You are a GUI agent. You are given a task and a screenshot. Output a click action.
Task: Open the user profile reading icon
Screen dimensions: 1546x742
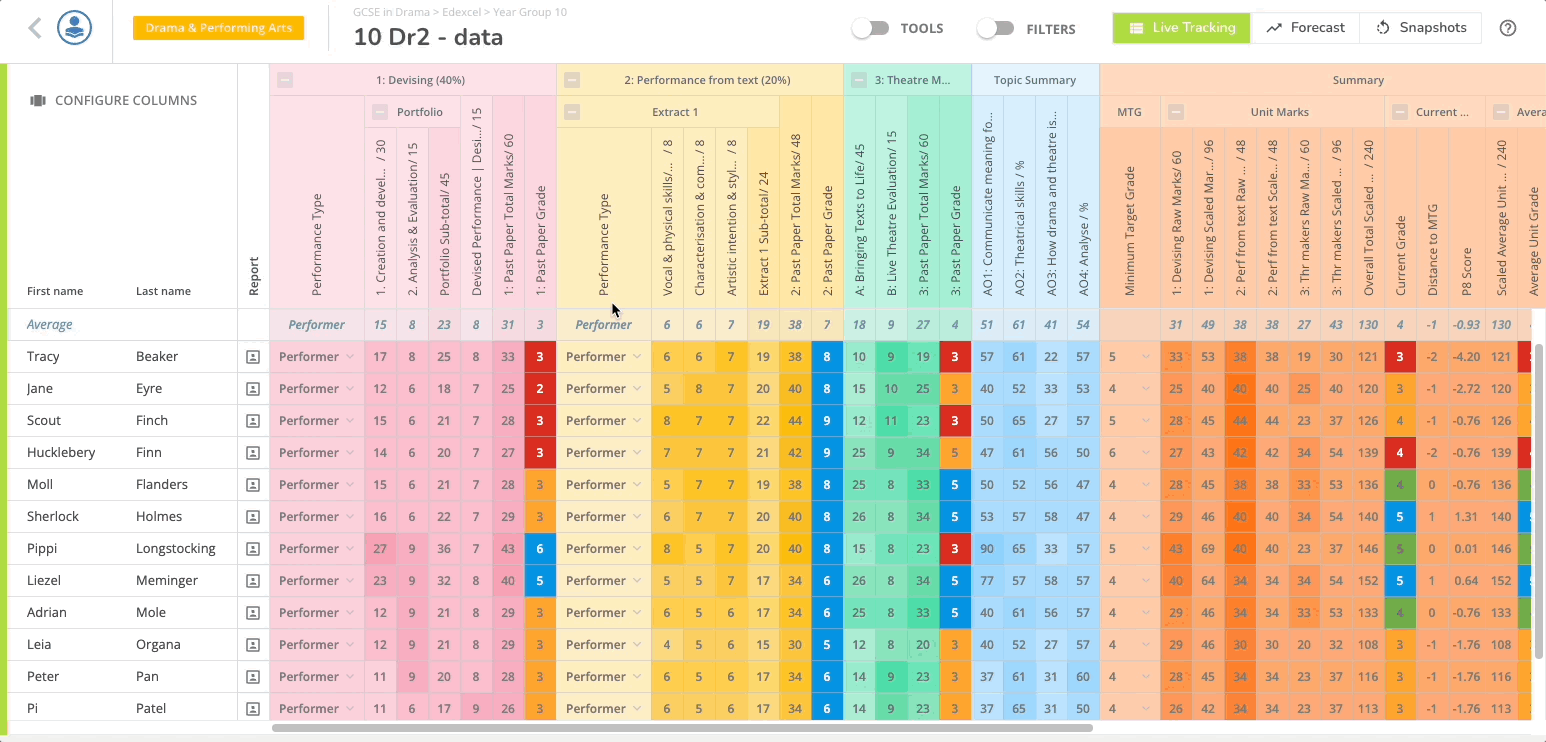point(75,28)
